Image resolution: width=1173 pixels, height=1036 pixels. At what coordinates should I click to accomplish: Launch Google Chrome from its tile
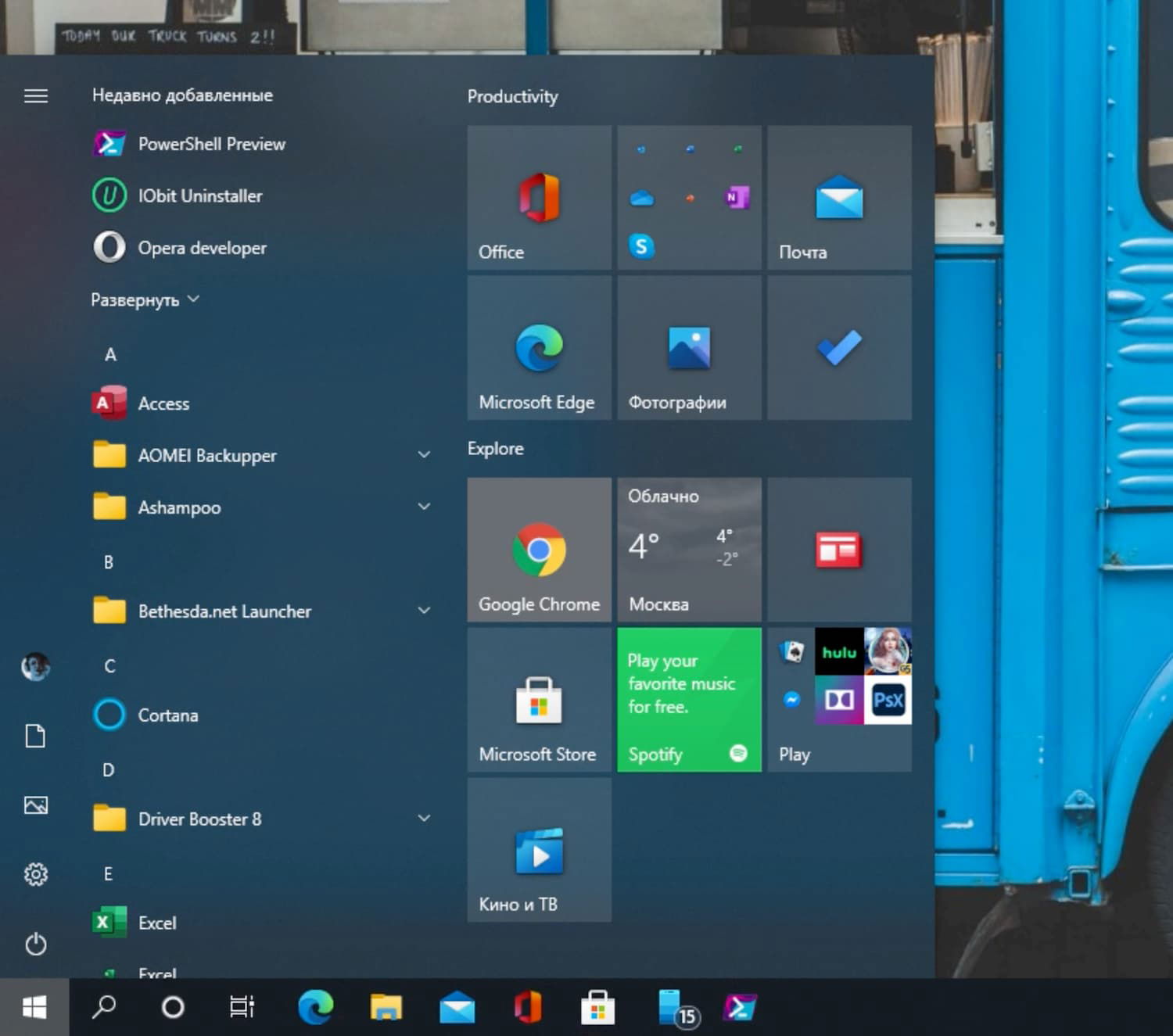[x=539, y=550]
